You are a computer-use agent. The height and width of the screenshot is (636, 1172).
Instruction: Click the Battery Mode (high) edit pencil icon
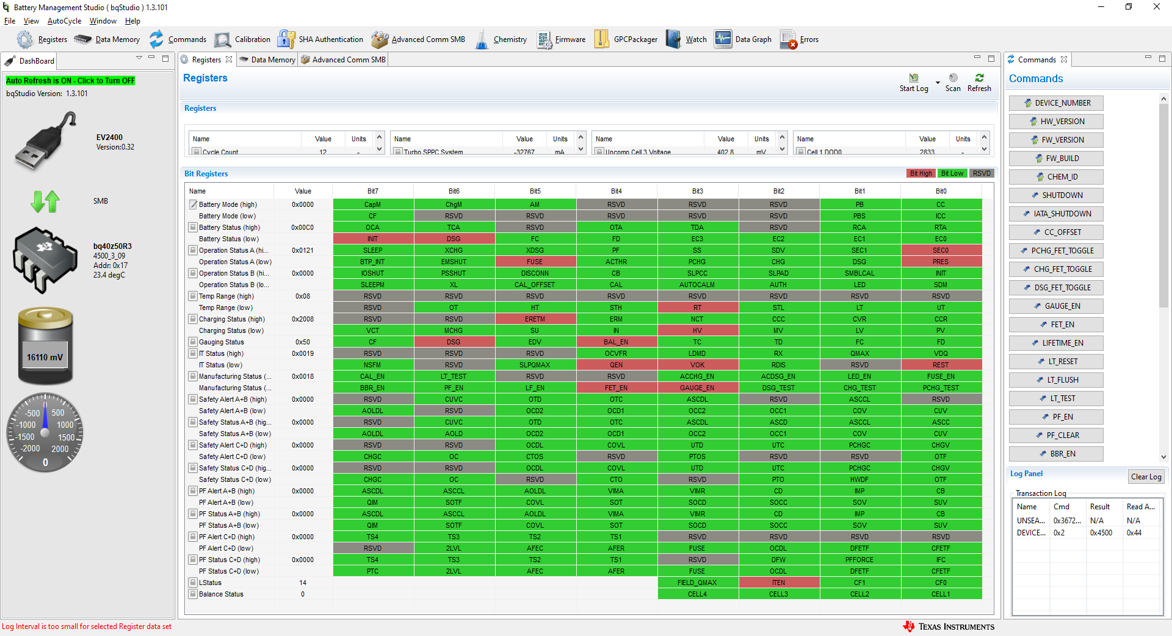[x=193, y=204]
